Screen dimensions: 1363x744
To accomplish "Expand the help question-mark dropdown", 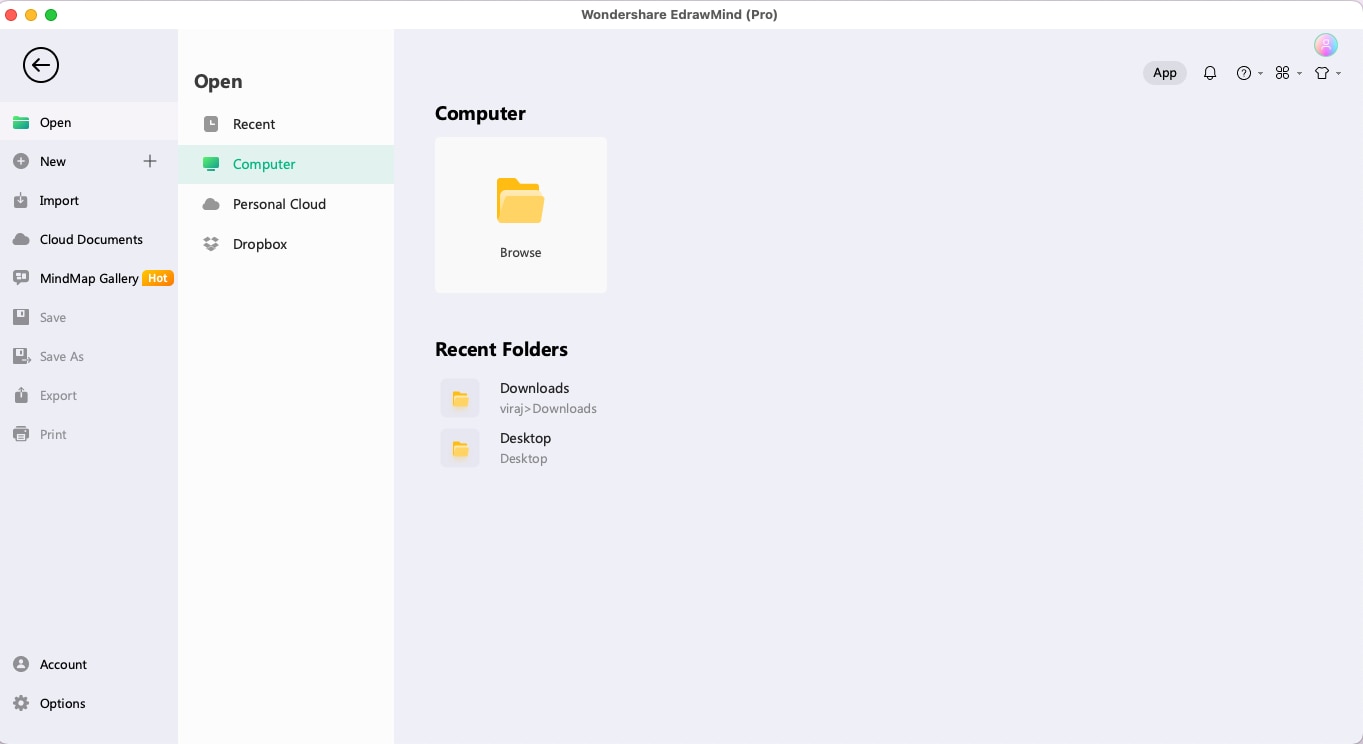I will pos(1249,73).
